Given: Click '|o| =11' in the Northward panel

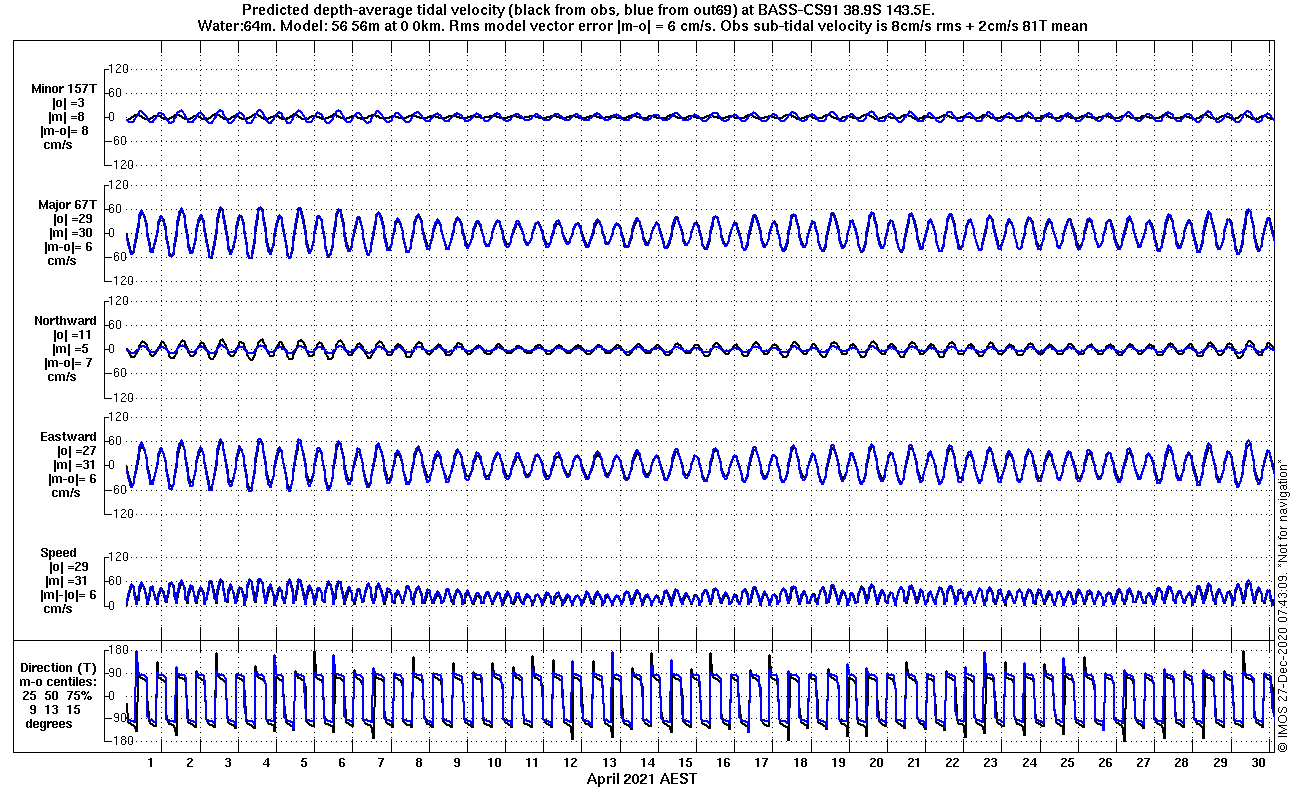Looking at the screenshot, I should (72, 335).
